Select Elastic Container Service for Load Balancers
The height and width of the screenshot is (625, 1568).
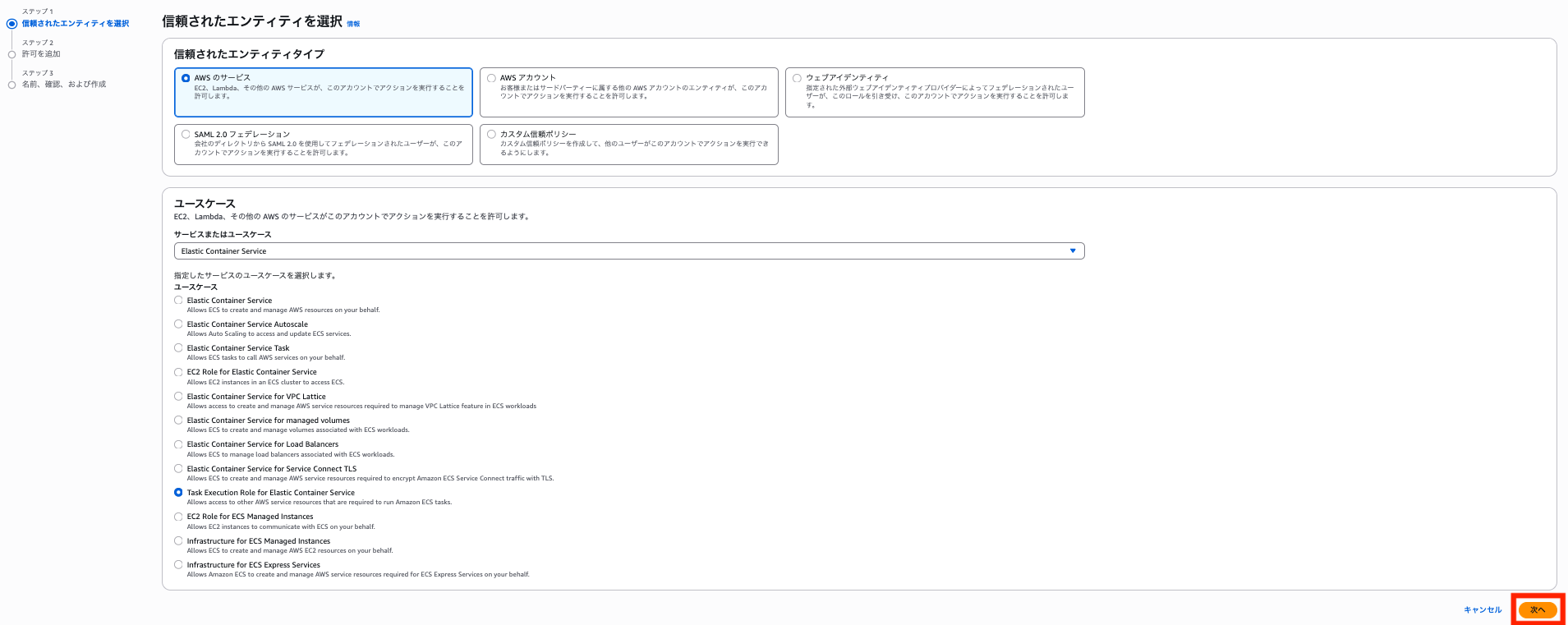tap(179, 444)
